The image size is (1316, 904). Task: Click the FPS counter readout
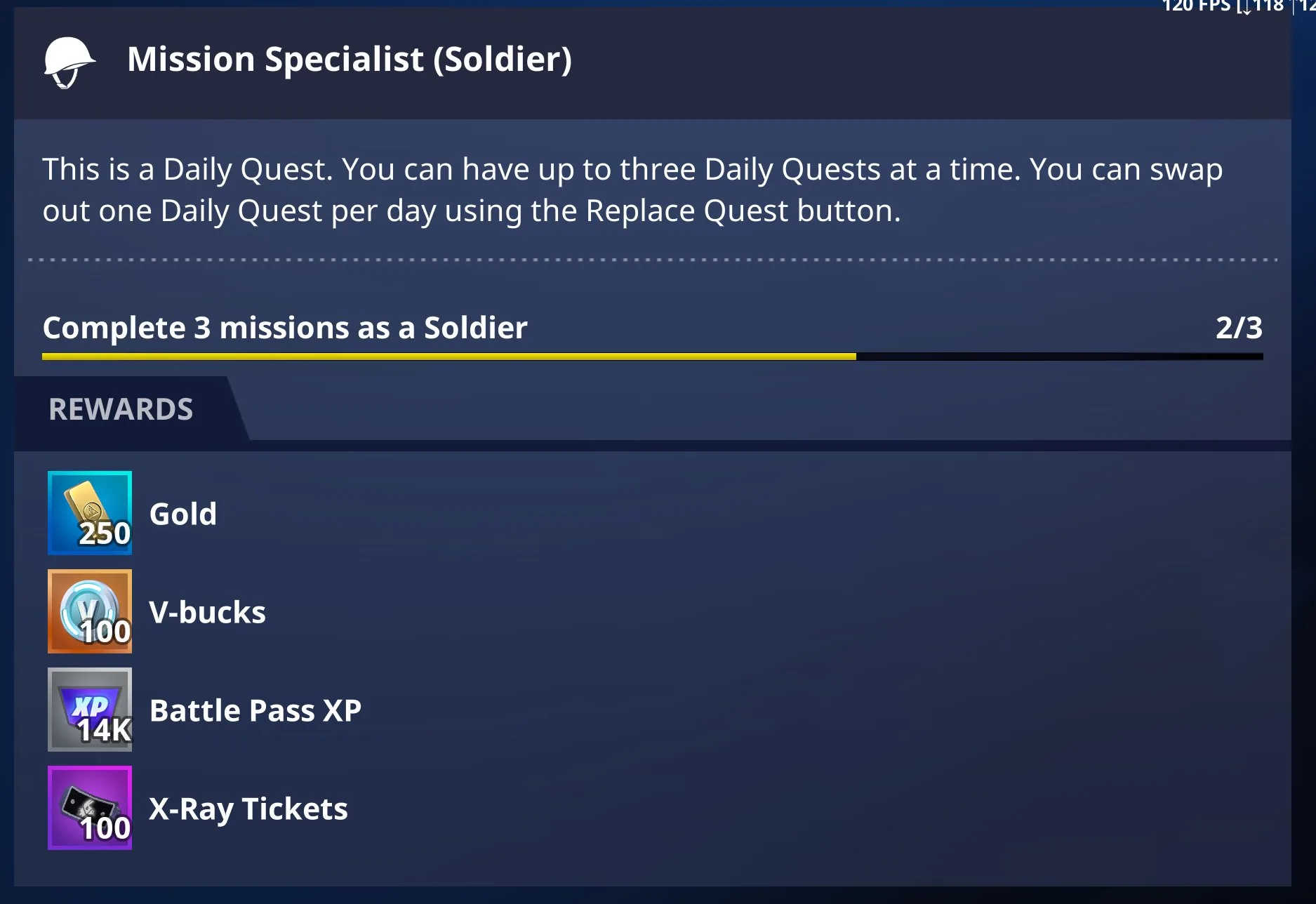pos(1196,6)
